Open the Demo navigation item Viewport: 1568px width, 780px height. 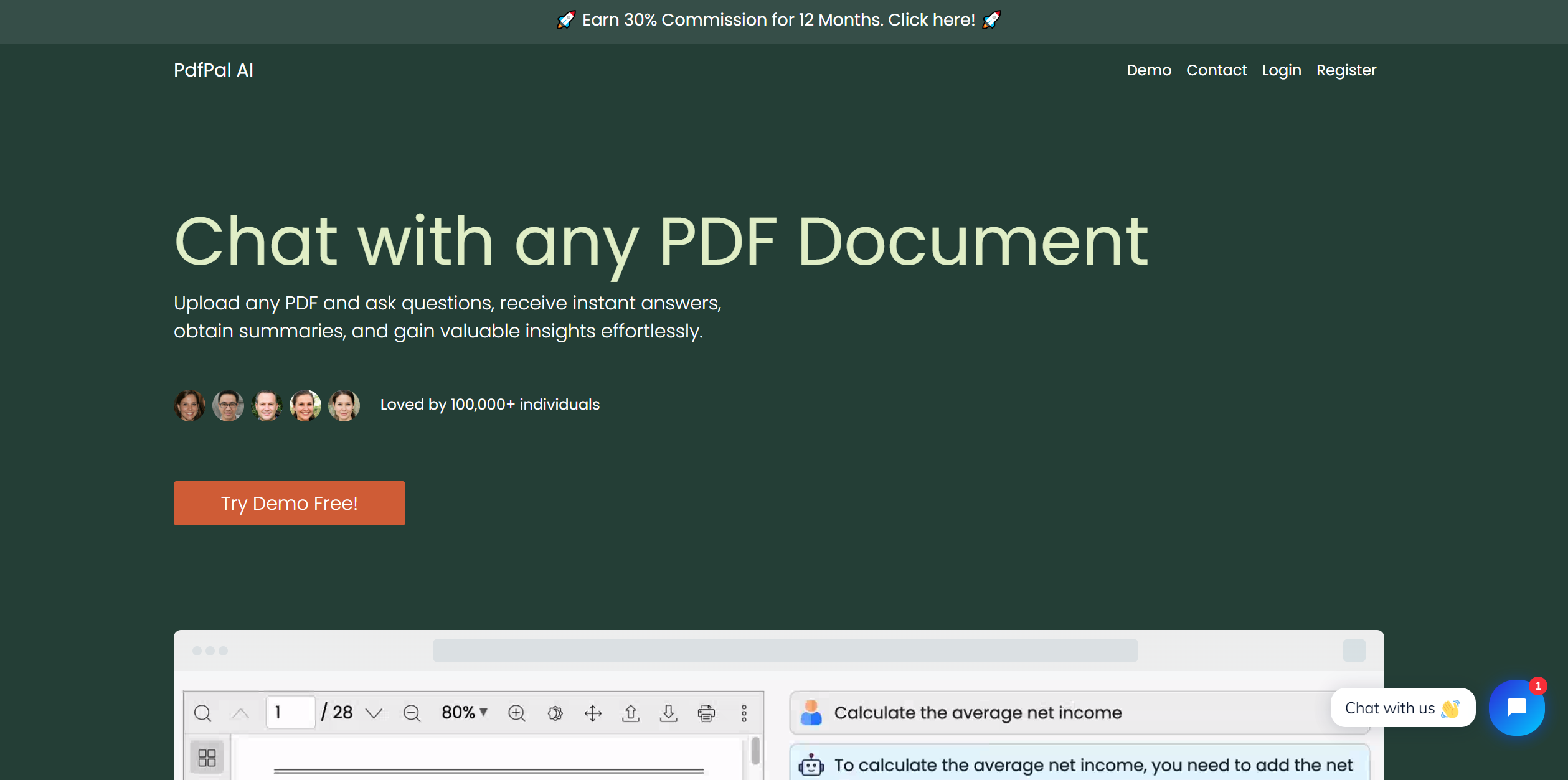pyautogui.click(x=1149, y=70)
